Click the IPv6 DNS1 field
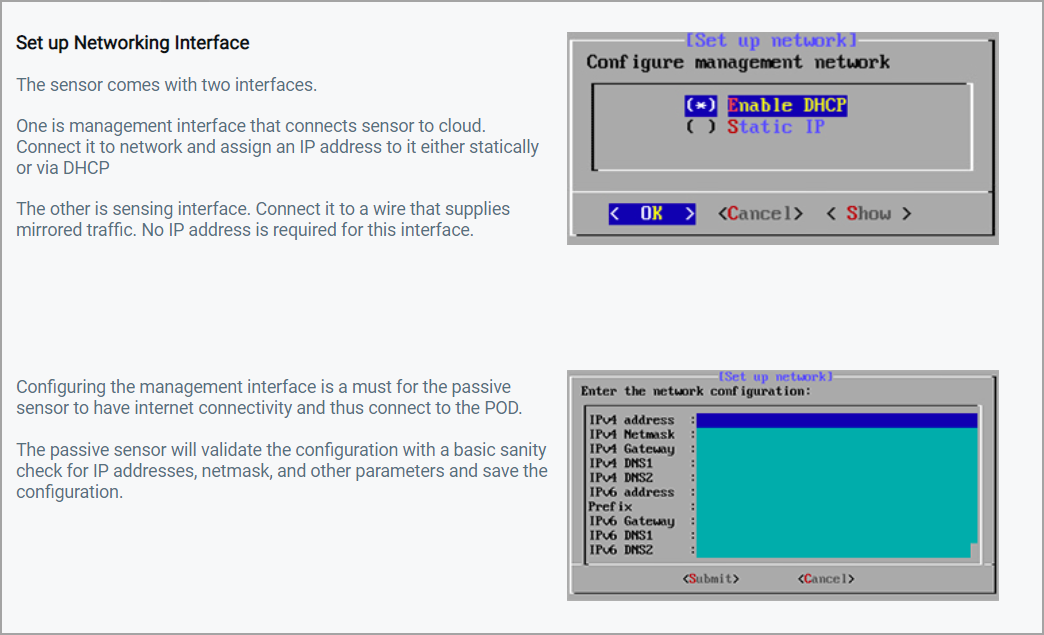Image resolution: width=1044 pixels, height=635 pixels. point(836,536)
